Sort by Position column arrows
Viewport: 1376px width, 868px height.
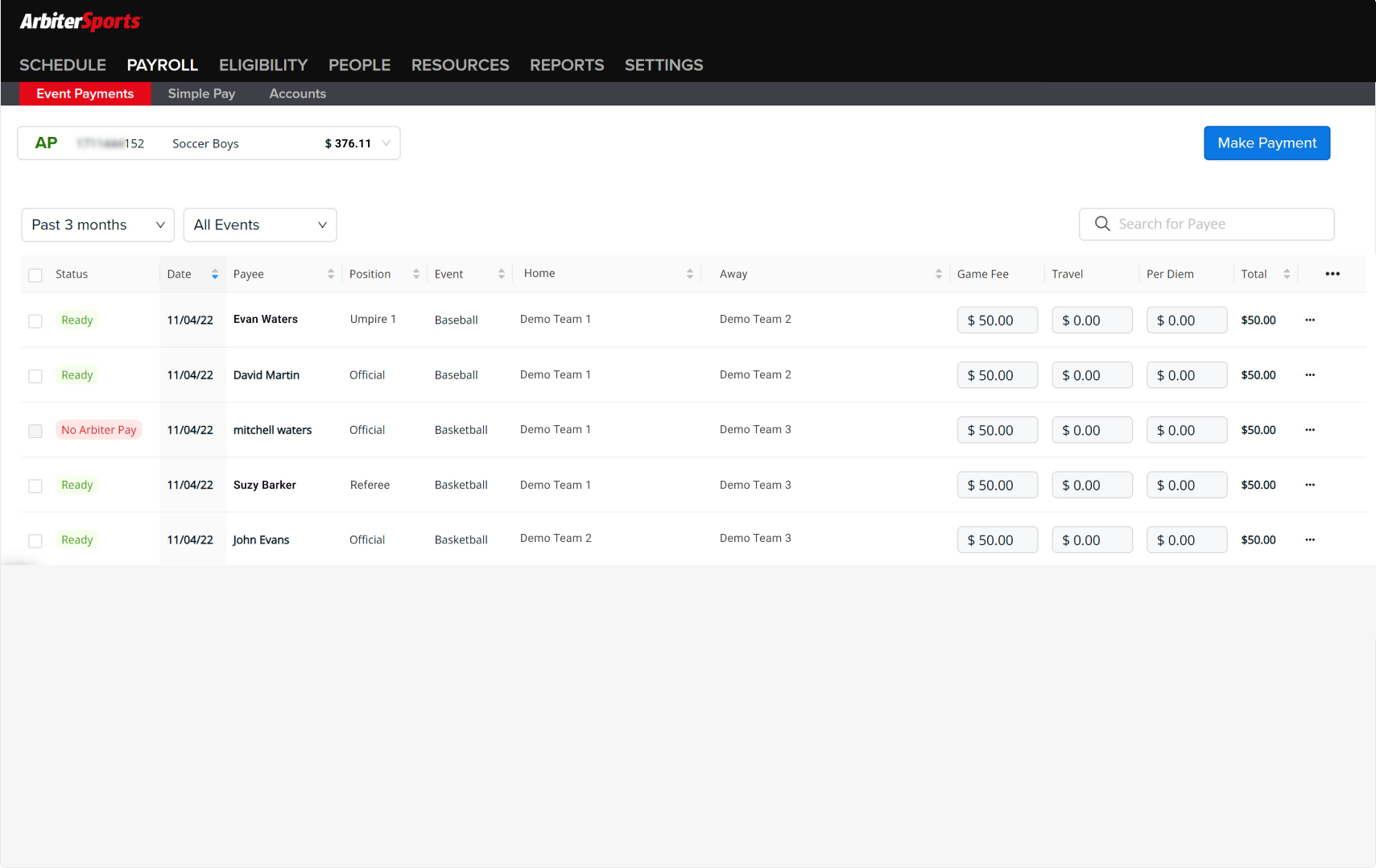415,275
